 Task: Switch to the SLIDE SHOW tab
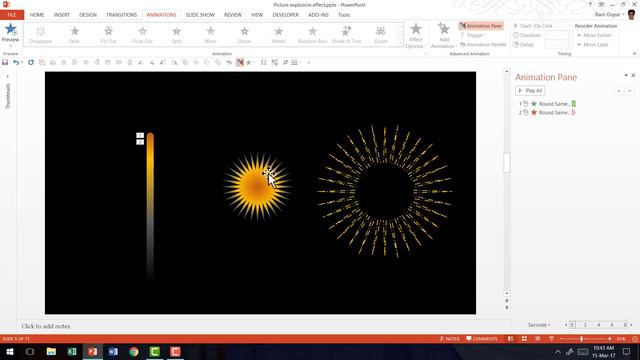(200, 15)
